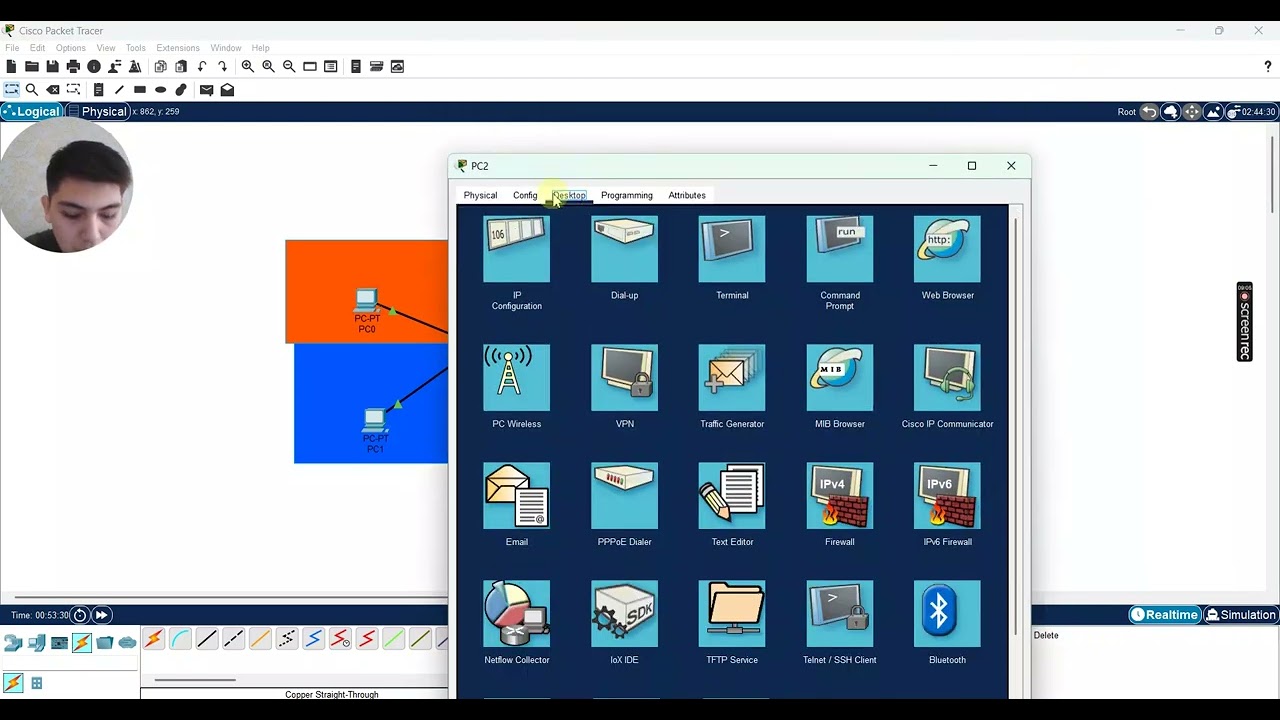1280x720 pixels.
Task: Open the Extensions menu
Action: pyautogui.click(x=177, y=48)
